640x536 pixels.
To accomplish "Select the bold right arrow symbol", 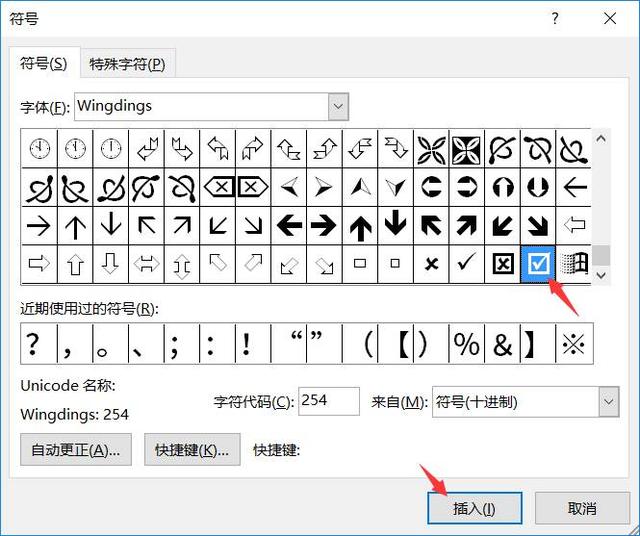I will point(324,225).
